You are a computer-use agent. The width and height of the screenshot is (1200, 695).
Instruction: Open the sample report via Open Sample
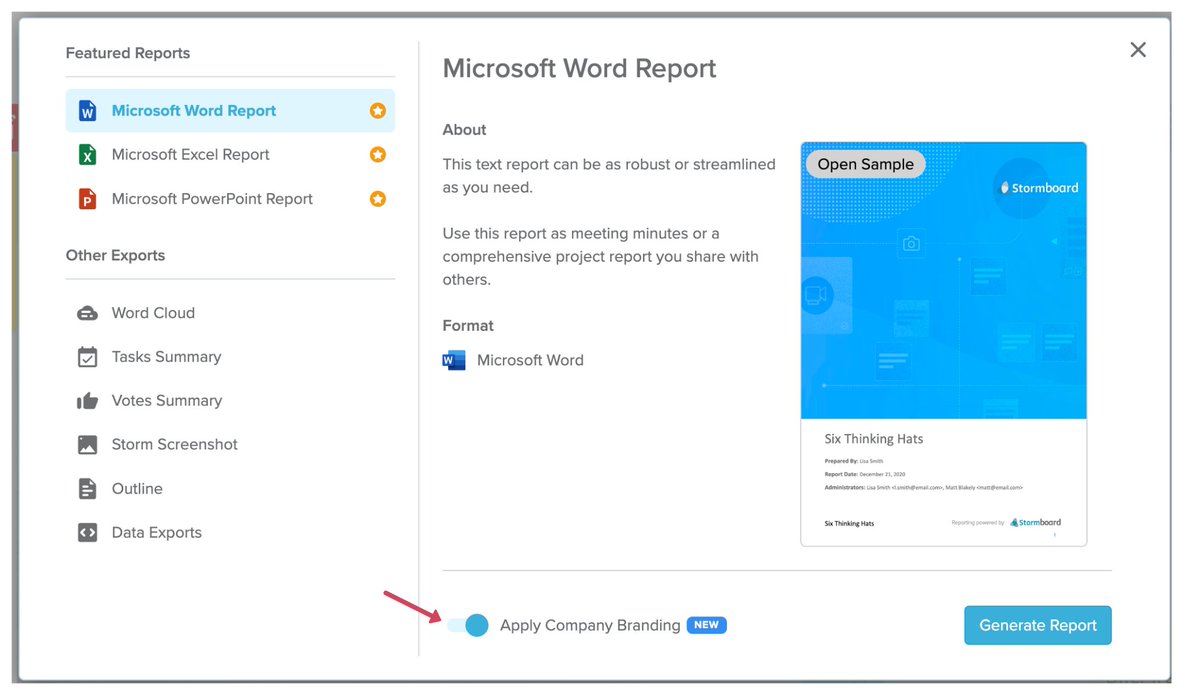click(864, 163)
